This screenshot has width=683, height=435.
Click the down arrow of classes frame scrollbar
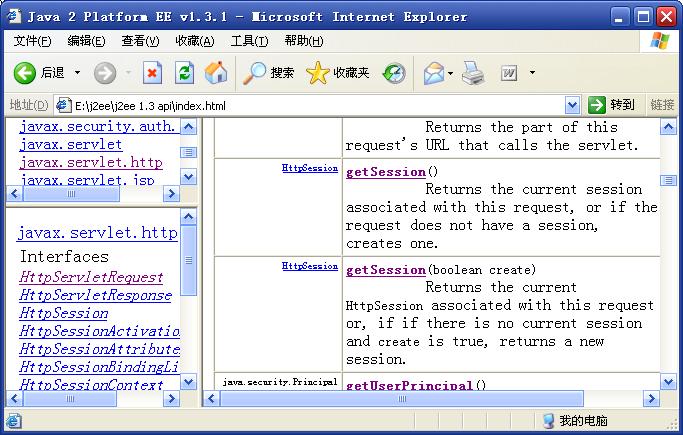coord(189,382)
